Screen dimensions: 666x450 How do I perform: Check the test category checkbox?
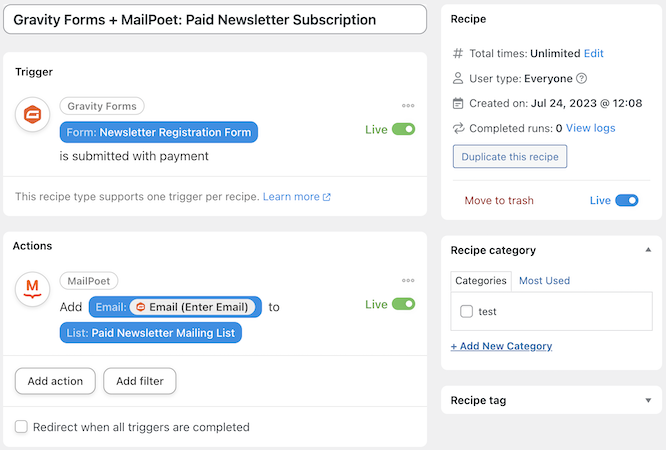(466, 311)
